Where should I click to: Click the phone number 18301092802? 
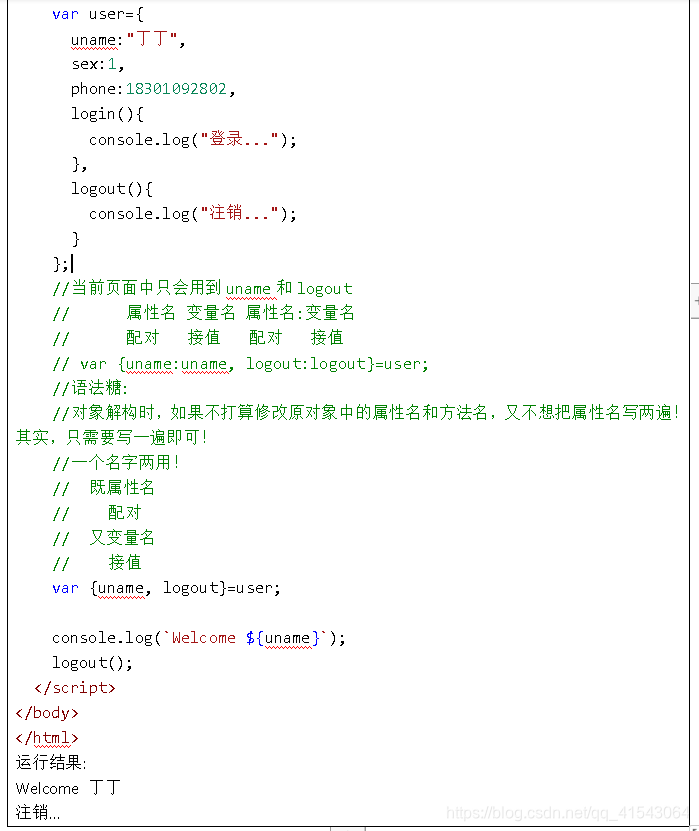176,89
